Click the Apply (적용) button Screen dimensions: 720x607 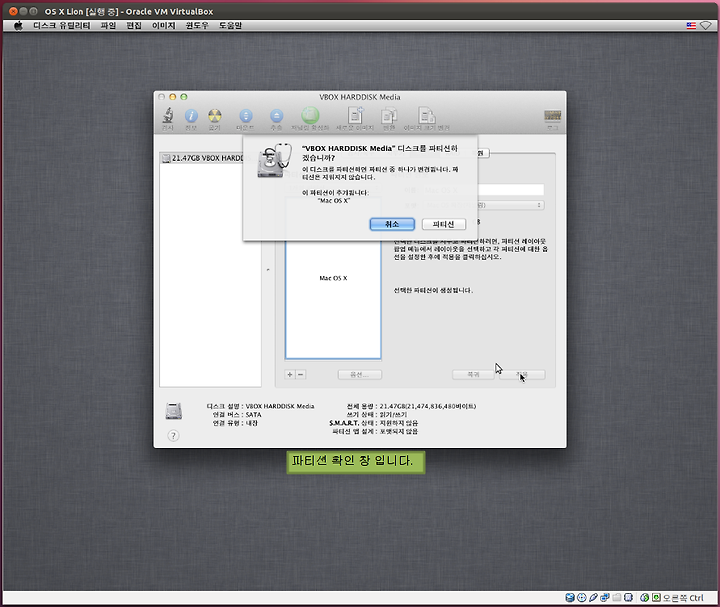[x=522, y=375]
